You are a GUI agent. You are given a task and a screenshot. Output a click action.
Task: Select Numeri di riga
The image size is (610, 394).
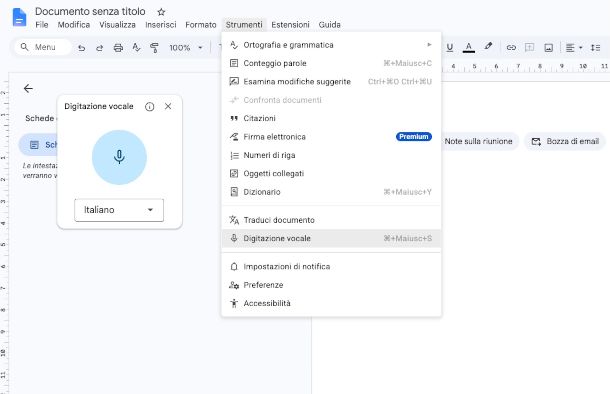(331, 155)
